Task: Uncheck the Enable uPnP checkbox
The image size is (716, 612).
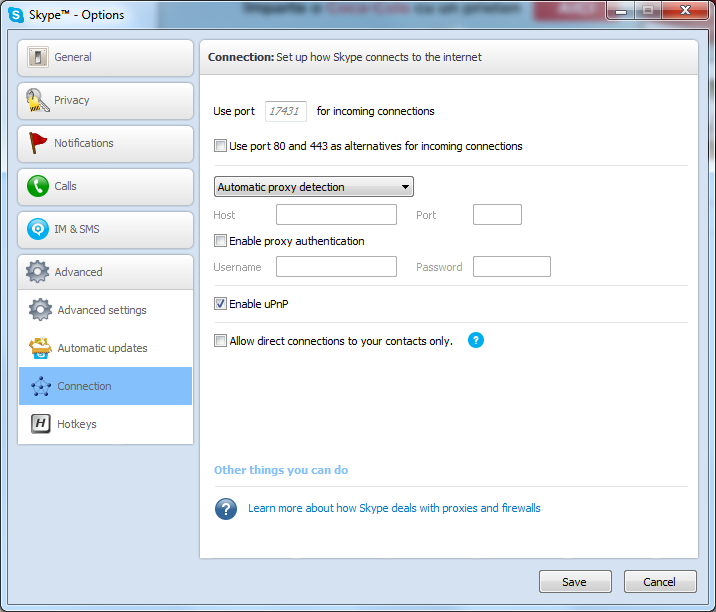Action: (x=221, y=304)
